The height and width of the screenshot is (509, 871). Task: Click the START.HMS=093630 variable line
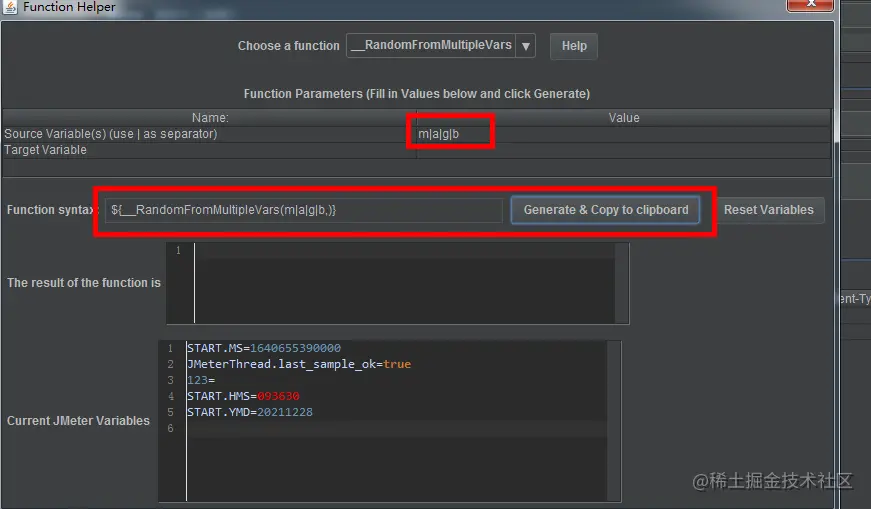pos(243,397)
